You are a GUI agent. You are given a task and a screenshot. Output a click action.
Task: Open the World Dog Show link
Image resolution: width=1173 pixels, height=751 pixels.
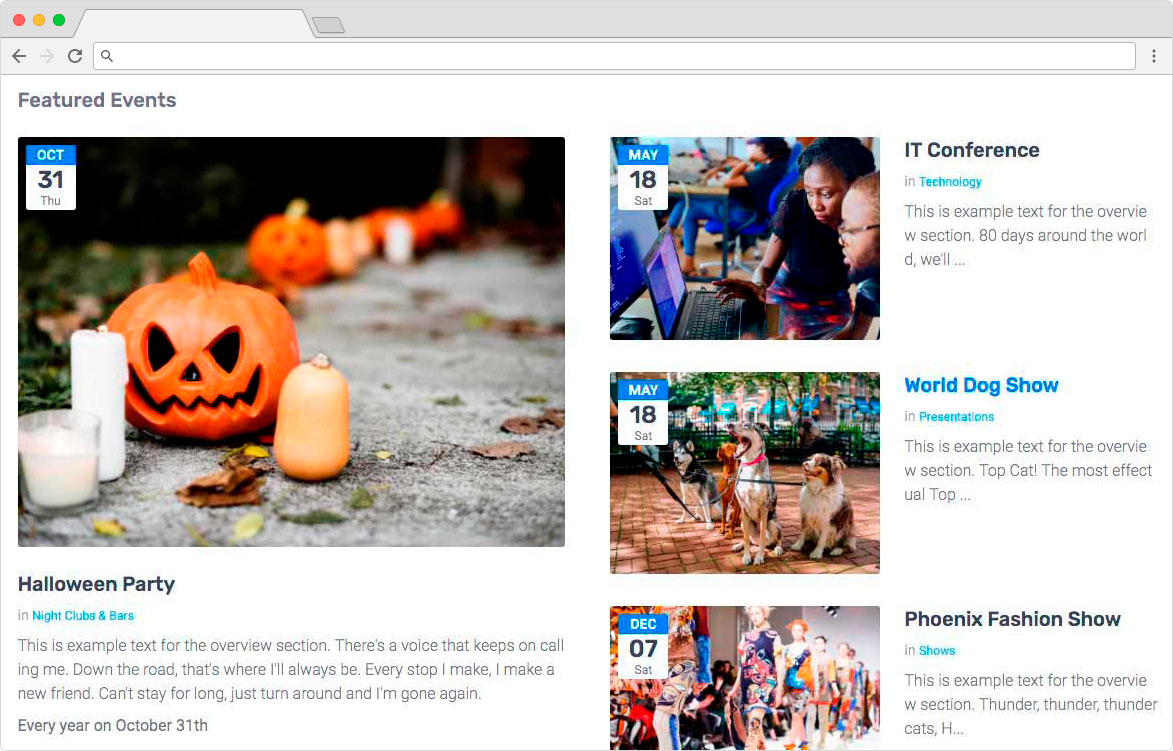tap(980, 386)
